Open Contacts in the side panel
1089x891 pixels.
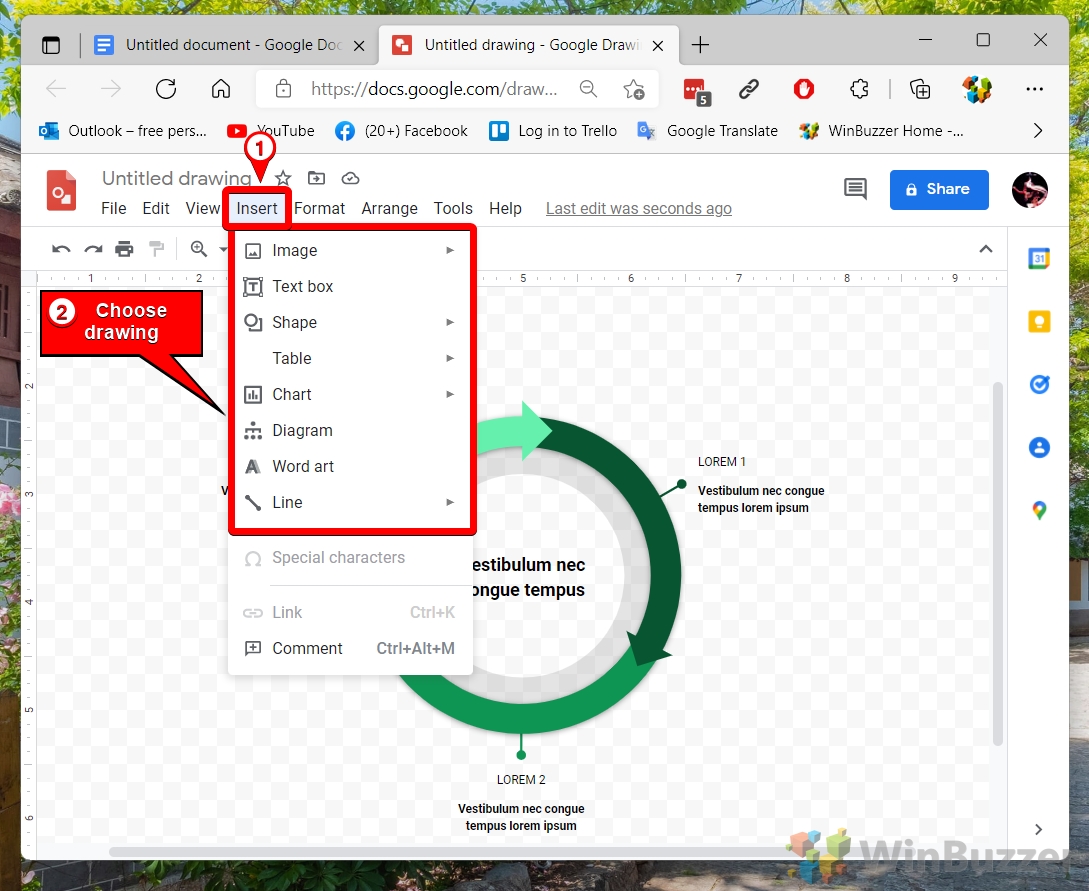point(1039,448)
